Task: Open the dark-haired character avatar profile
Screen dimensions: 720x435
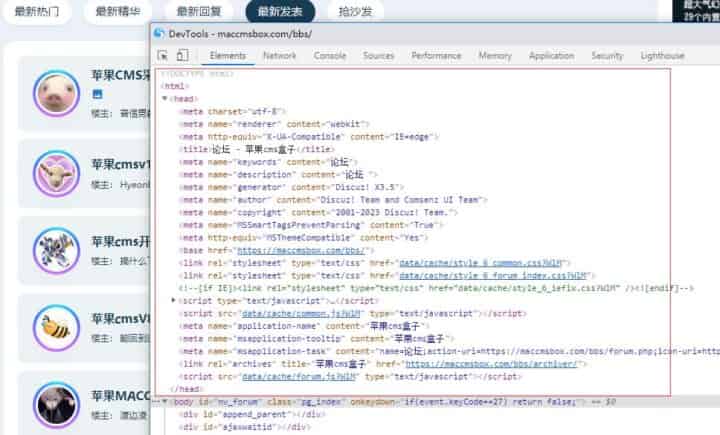Action: point(56,405)
